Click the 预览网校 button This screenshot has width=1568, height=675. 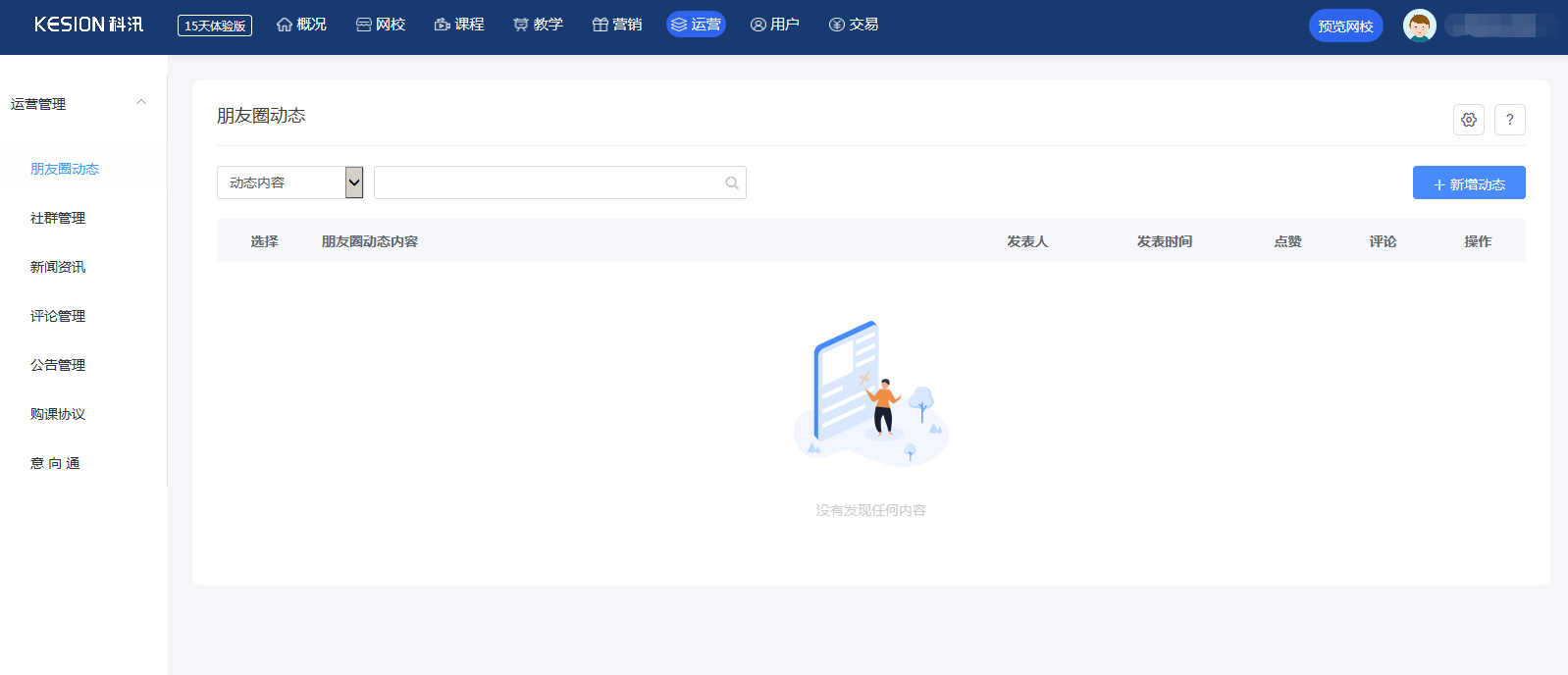point(1346,26)
